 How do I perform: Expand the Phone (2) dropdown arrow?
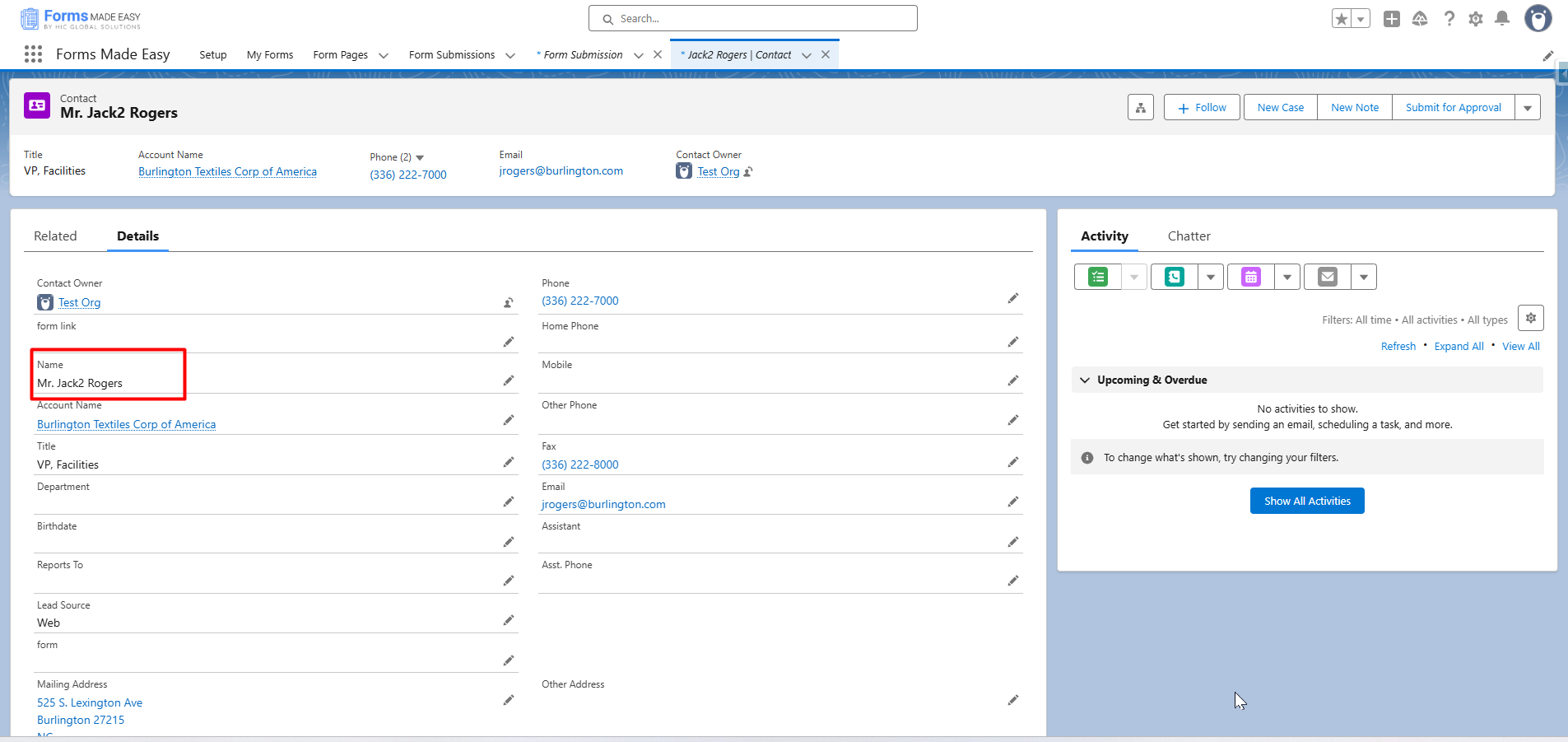pyautogui.click(x=420, y=157)
